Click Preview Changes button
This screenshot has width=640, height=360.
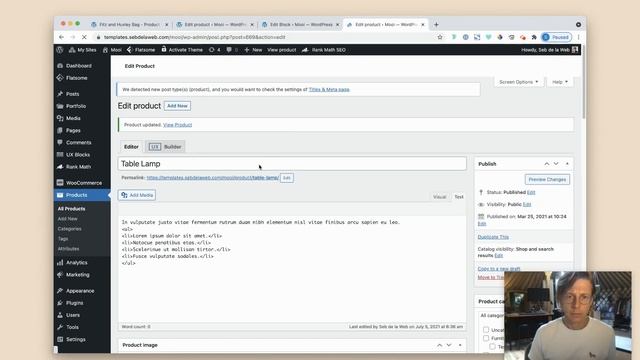click(547, 180)
